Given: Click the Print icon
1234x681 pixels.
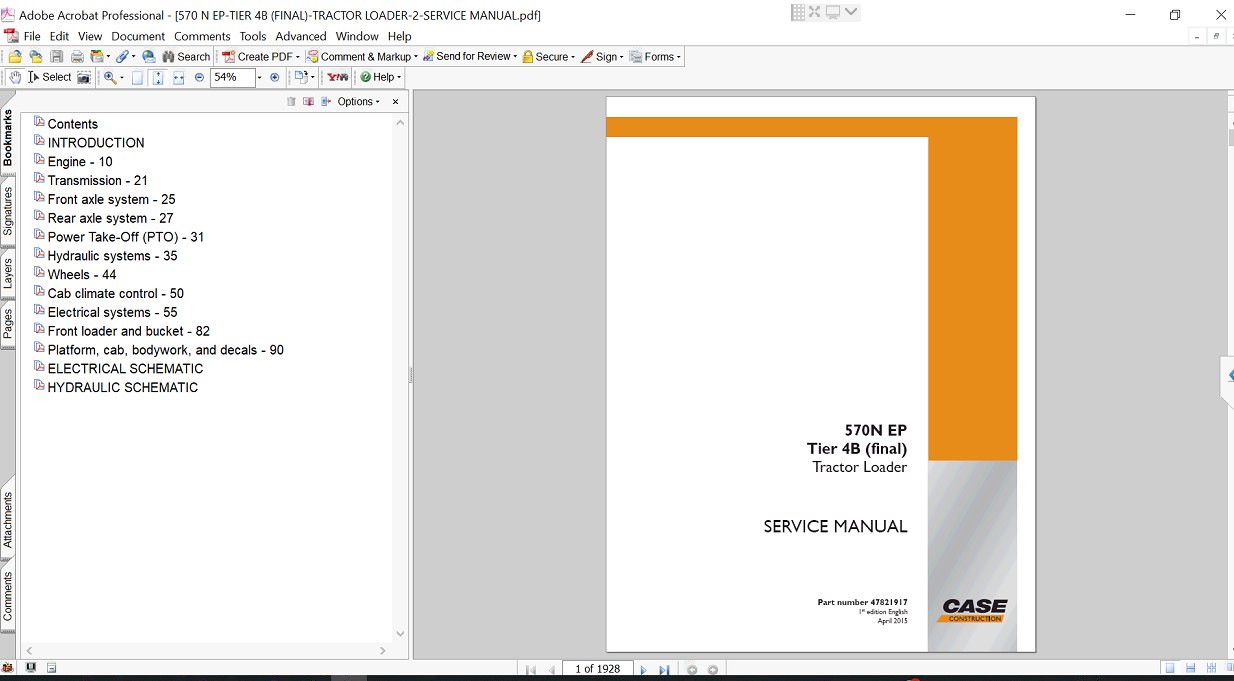Looking at the screenshot, I should click(x=77, y=57).
